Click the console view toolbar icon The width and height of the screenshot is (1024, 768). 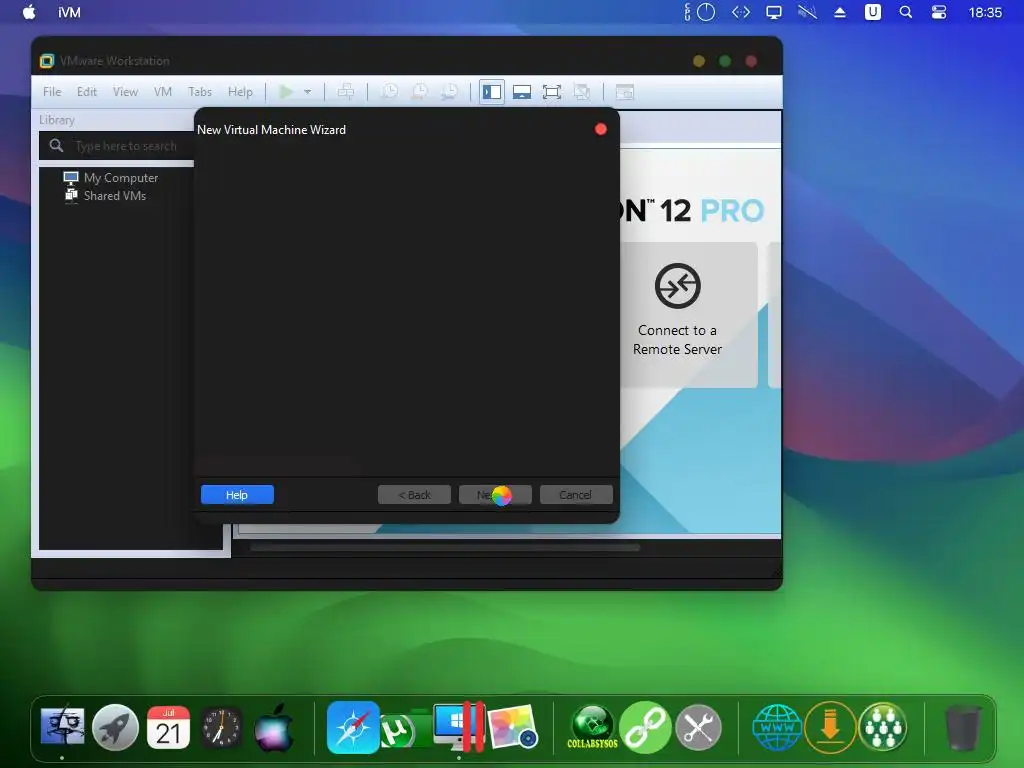(x=624, y=92)
